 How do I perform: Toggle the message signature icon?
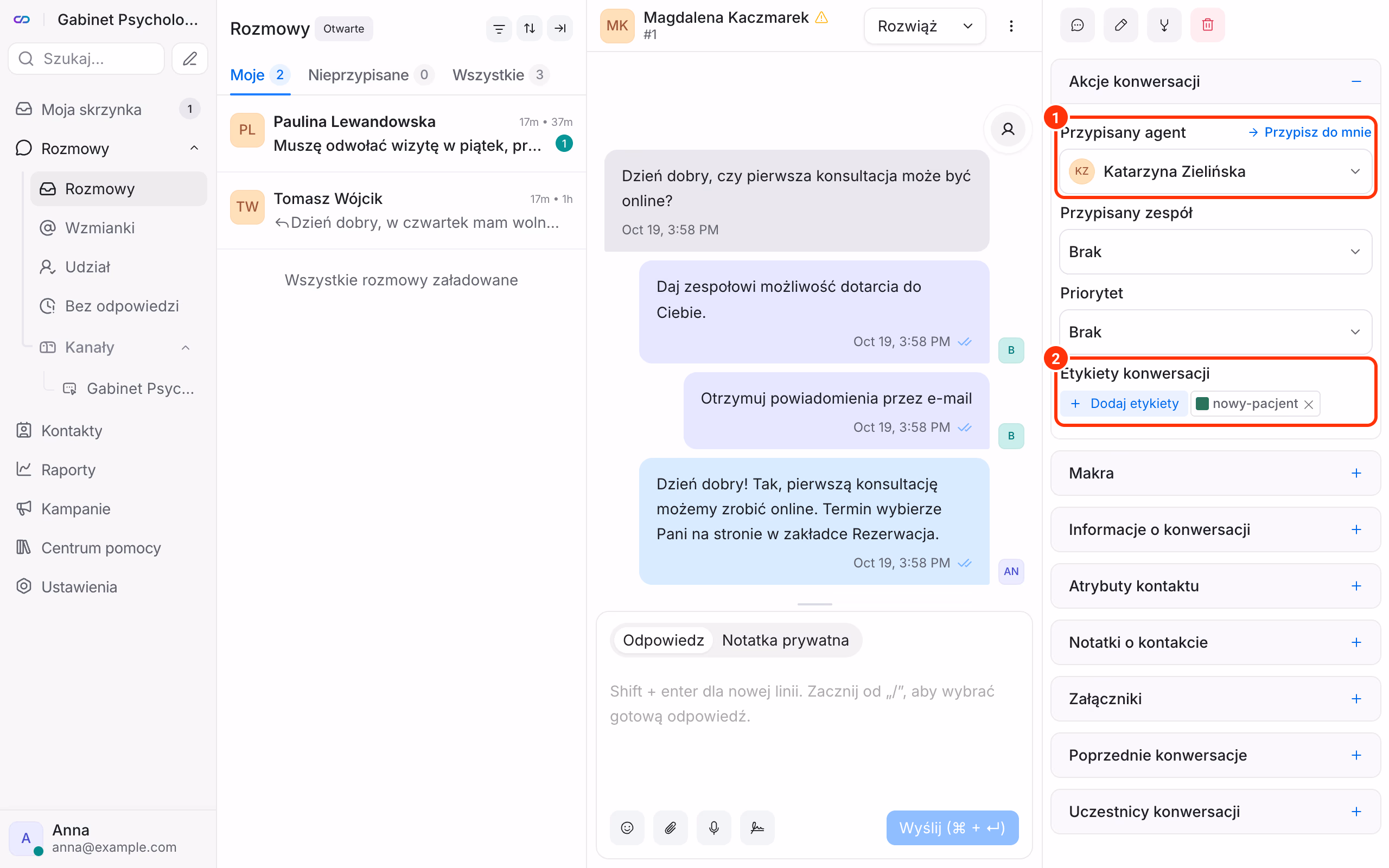(x=757, y=827)
